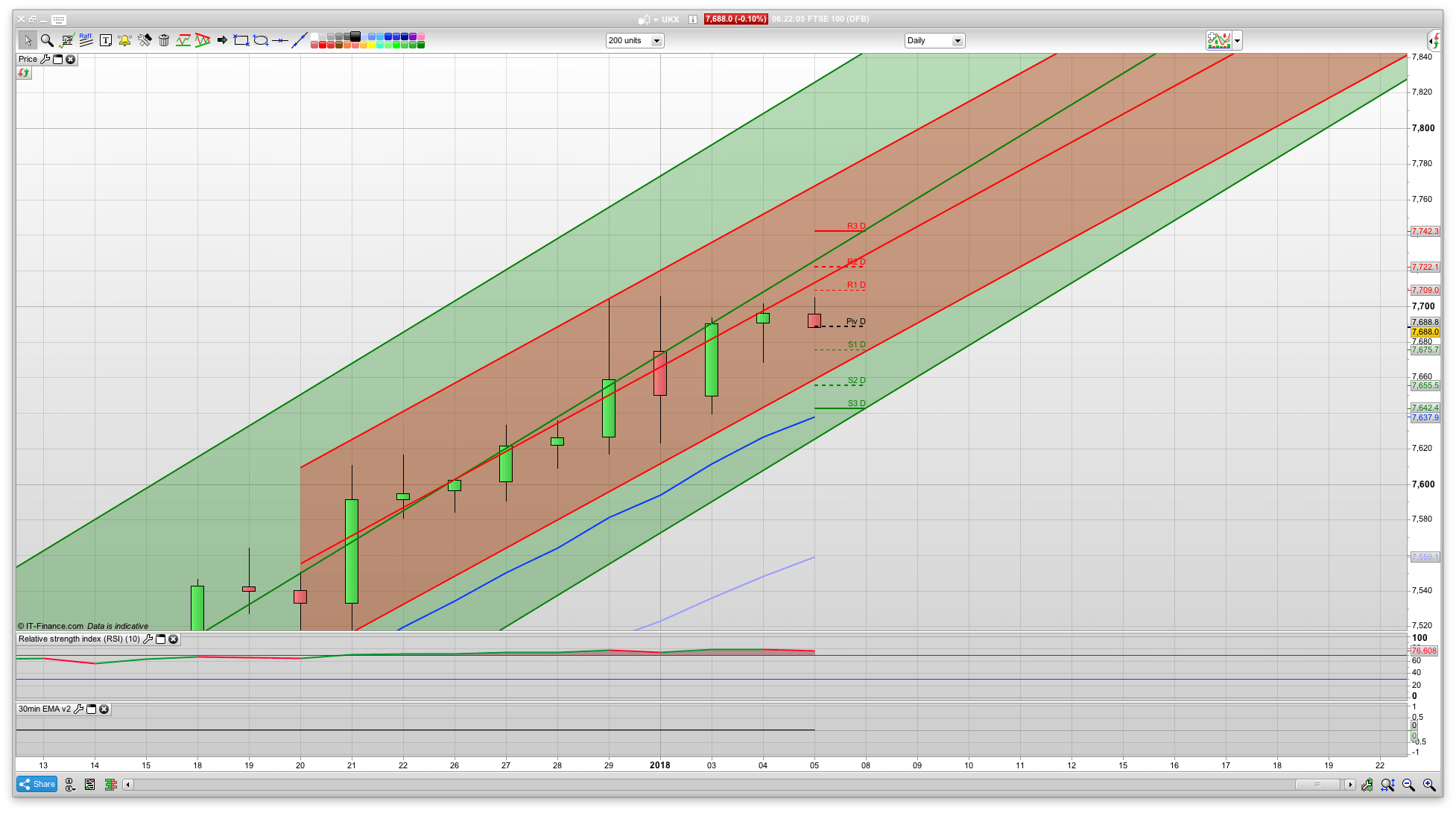Pick the black color swatch
This screenshot has width=1456, height=813.
coord(355,37)
